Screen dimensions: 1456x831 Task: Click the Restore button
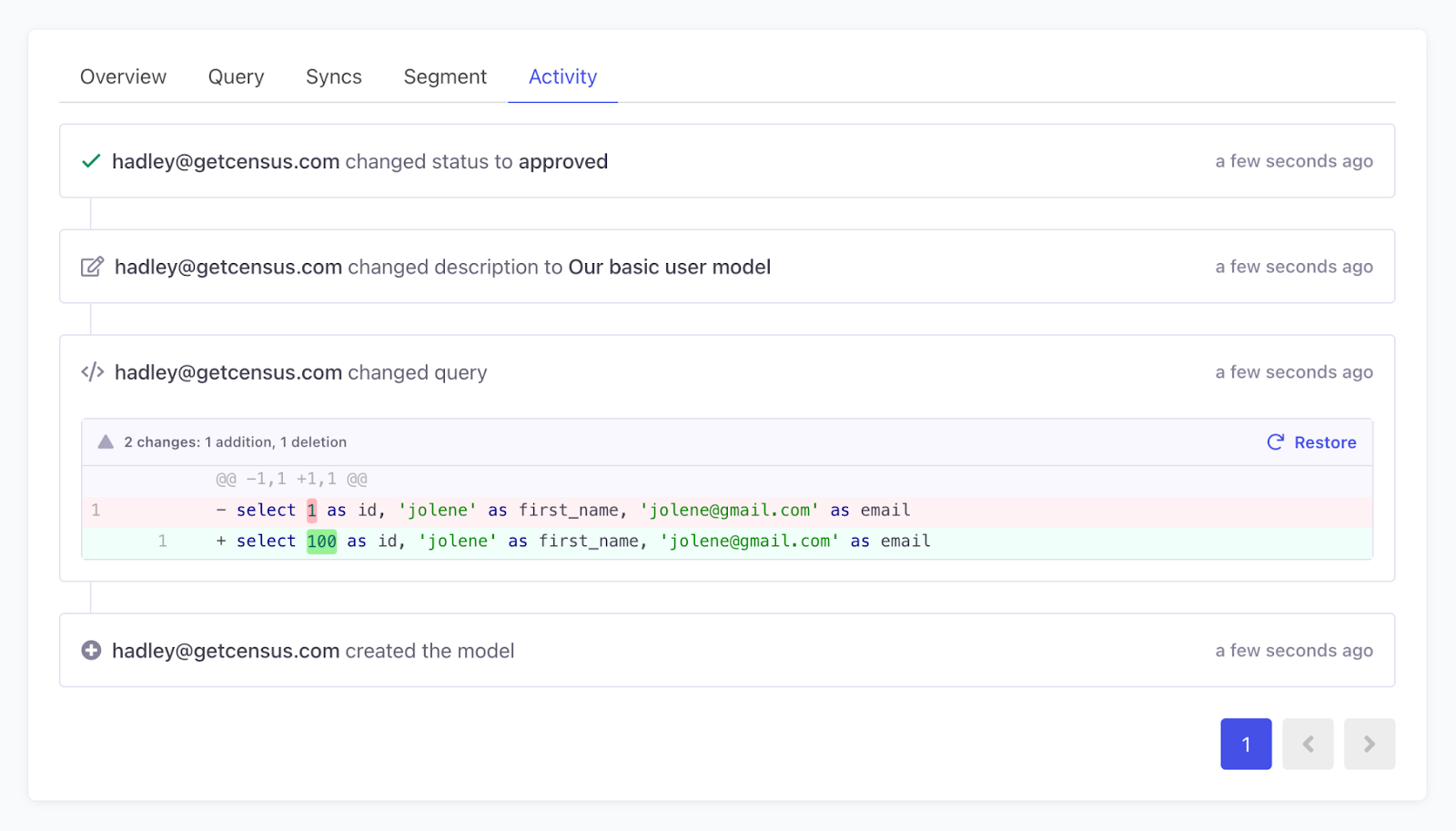tap(1325, 441)
